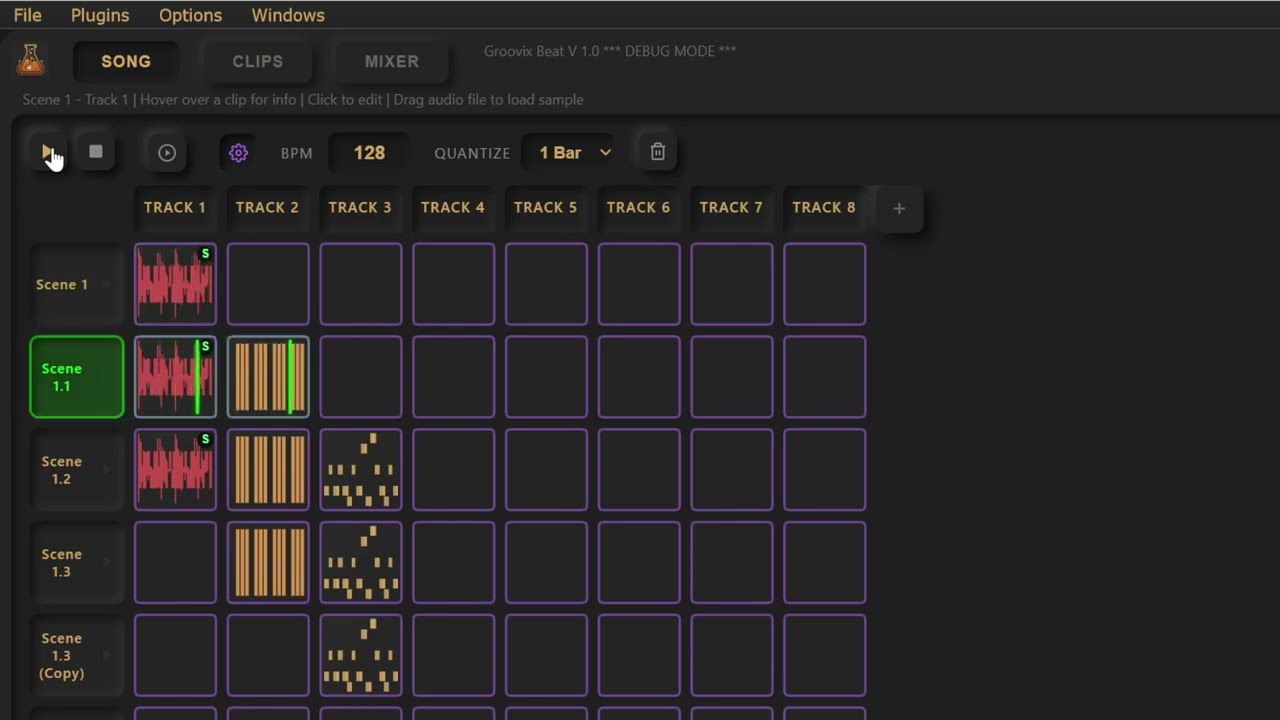This screenshot has width=1280, height=720.
Task: Select the empty clip slot in Scene 1.1 Track 5
Action: [546, 377]
